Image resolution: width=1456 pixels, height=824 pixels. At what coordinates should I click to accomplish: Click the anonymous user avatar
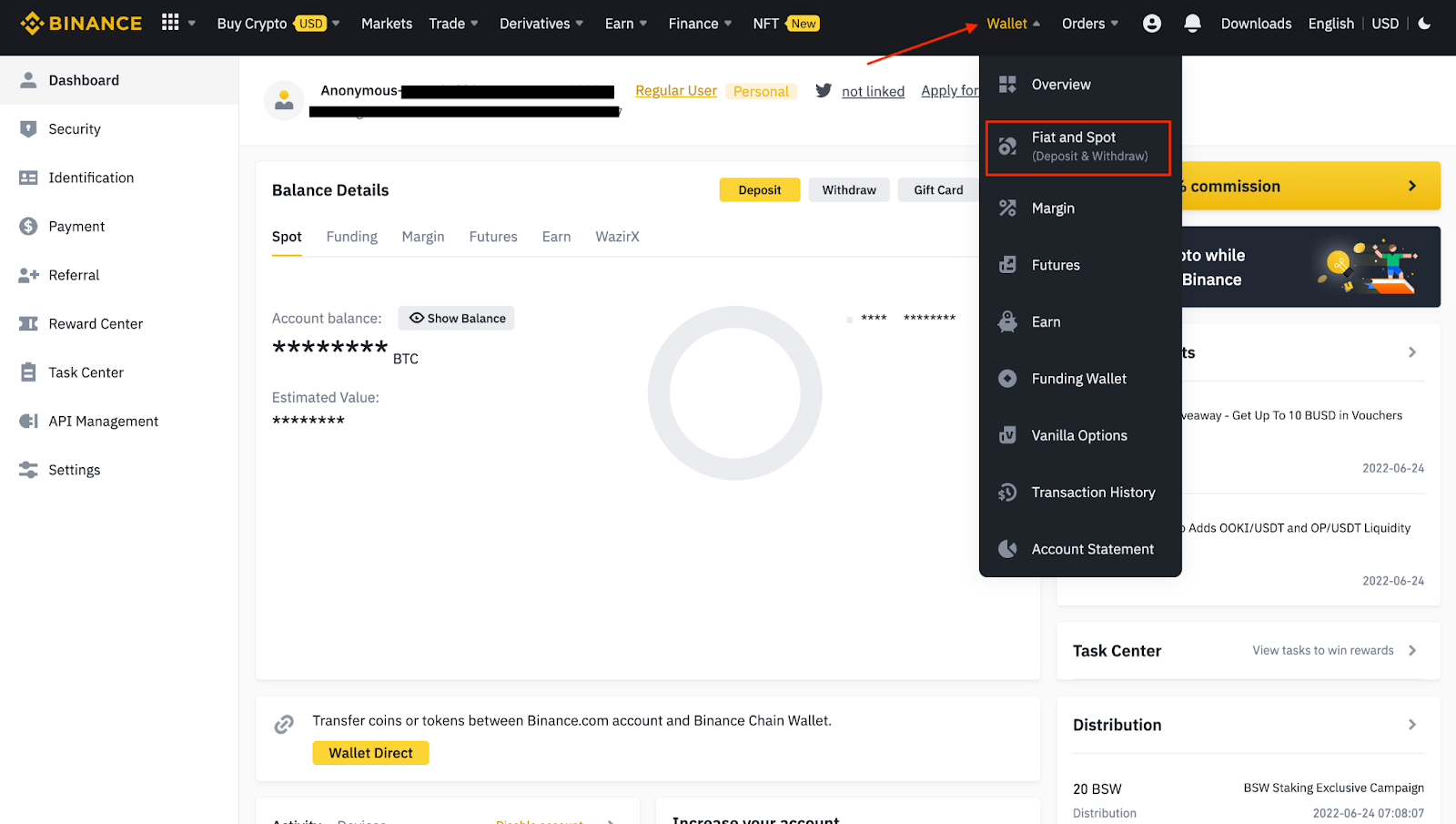click(284, 100)
